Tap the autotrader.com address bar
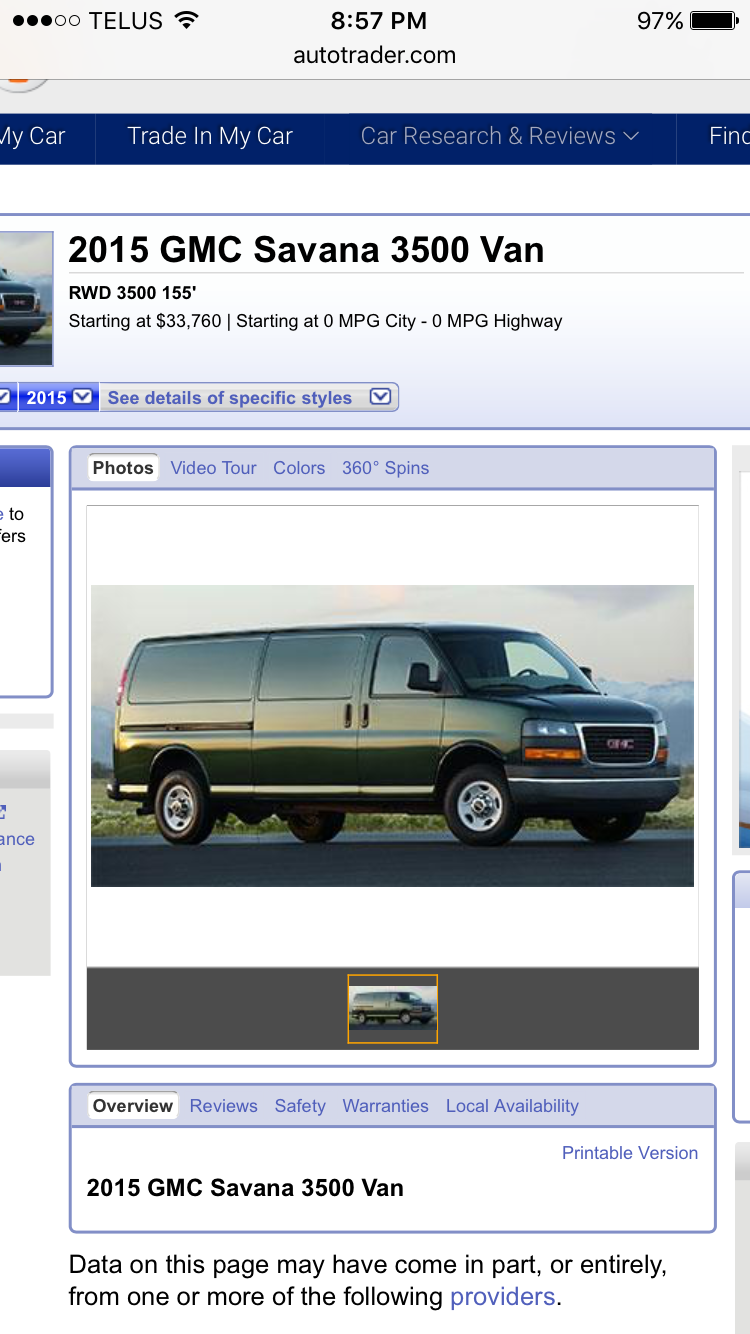Viewport: 750px width, 1334px height. 375,55
